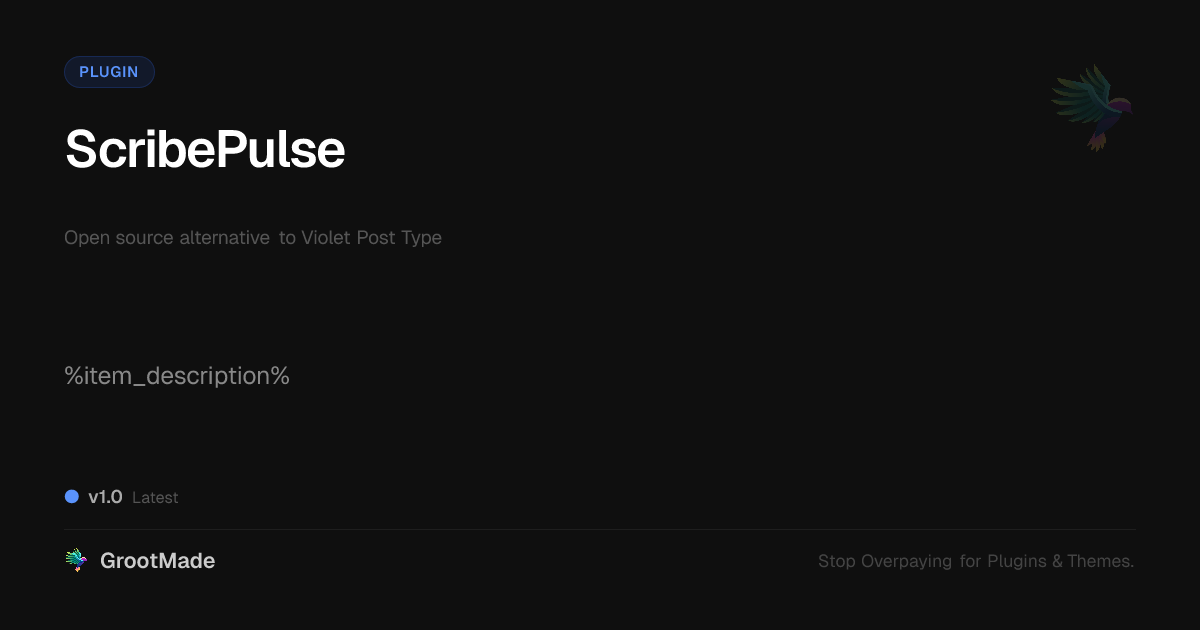Click the v1.0 version number
This screenshot has width=1200, height=630.
(105, 497)
